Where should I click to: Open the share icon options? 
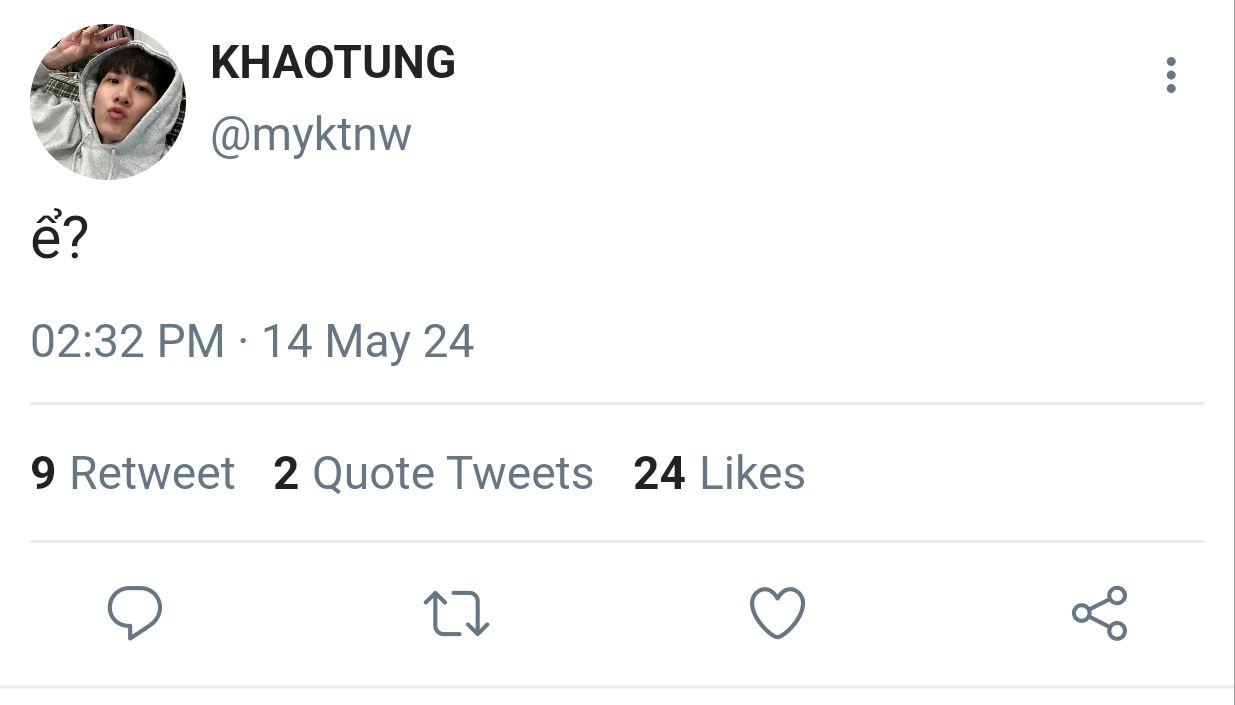click(x=1099, y=613)
